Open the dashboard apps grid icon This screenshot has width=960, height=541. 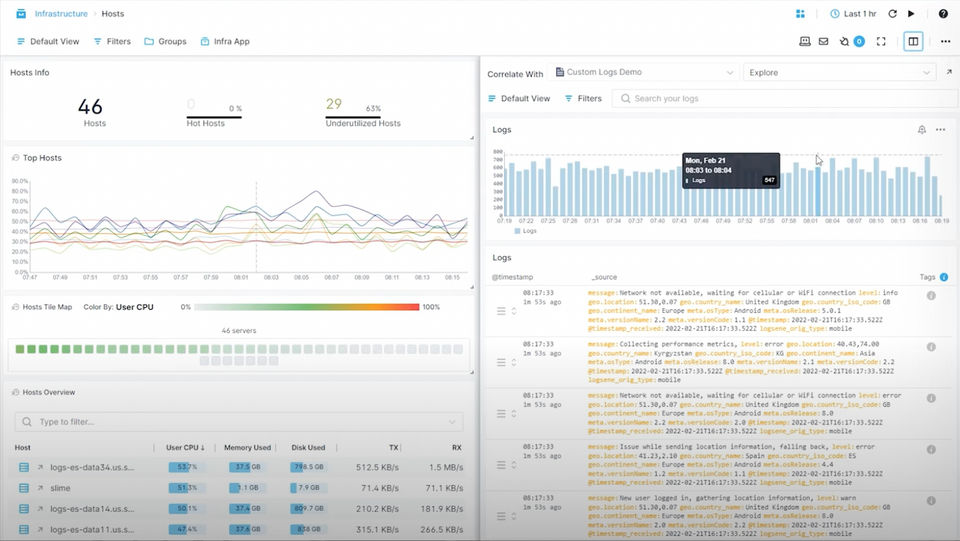click(800, 13)
